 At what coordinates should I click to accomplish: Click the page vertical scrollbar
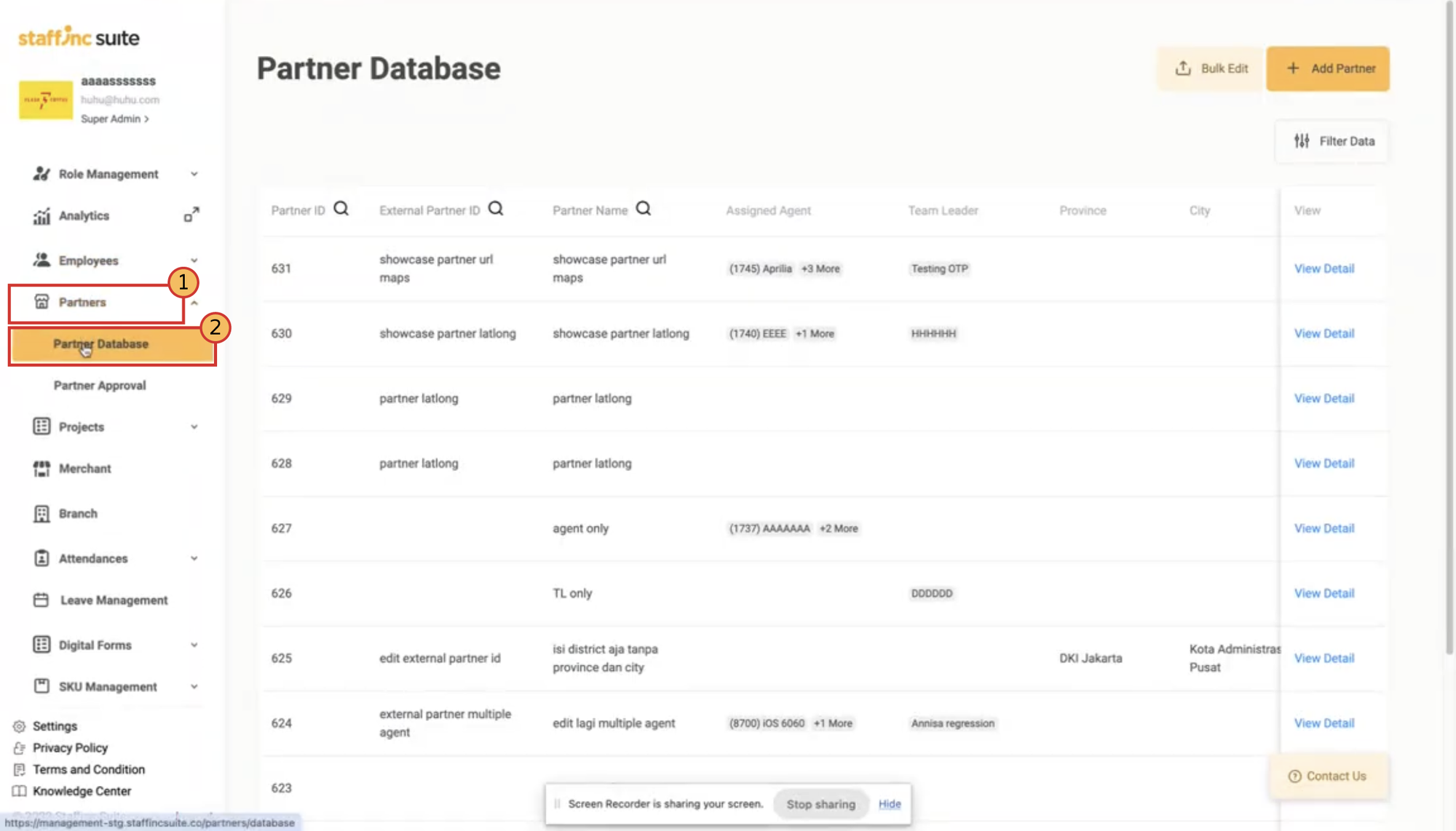point(1449,327)
